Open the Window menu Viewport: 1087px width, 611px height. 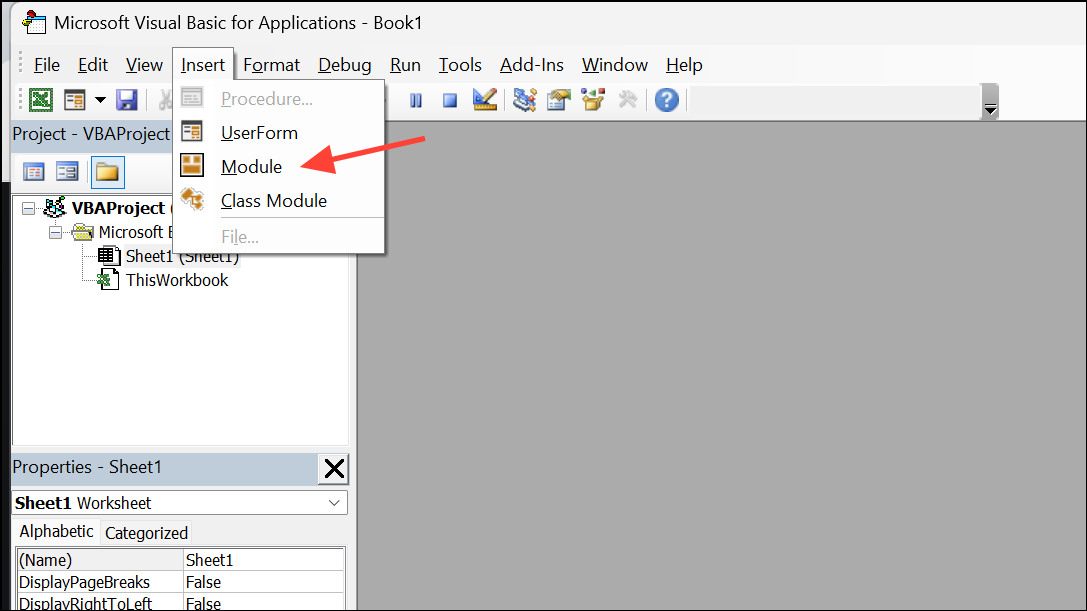(614, 65)
